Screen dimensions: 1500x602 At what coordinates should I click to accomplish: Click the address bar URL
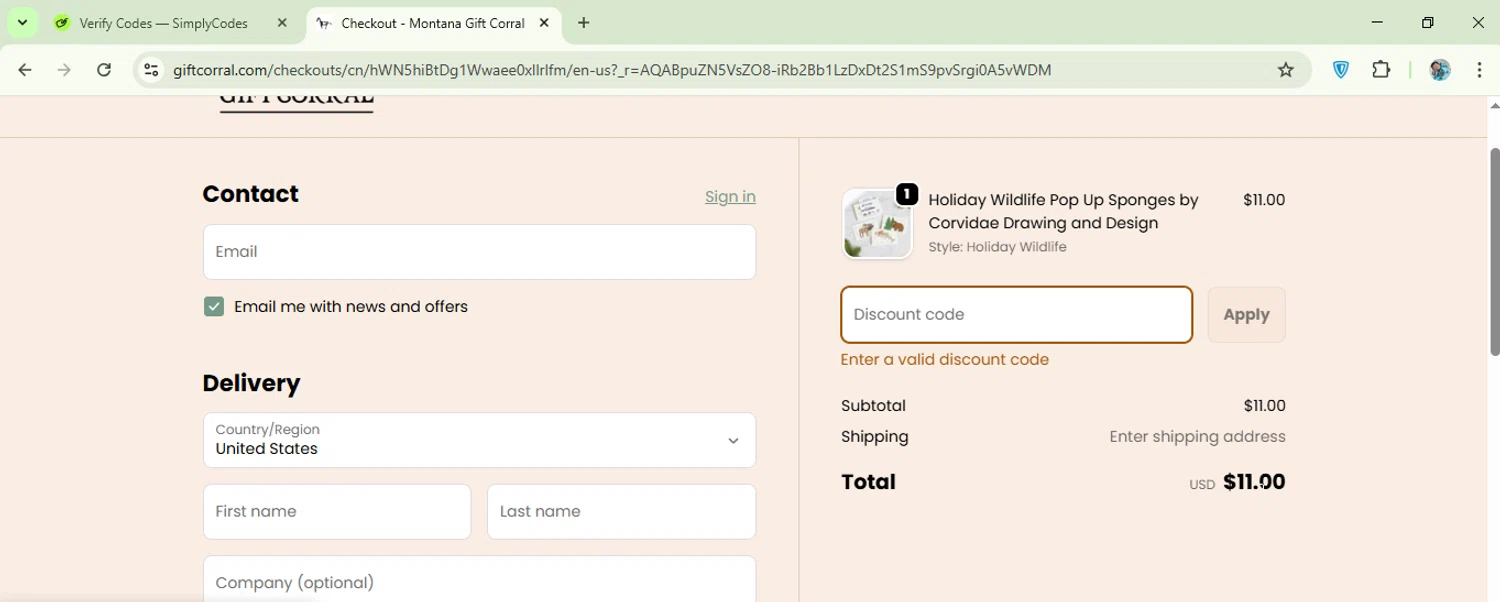tap(612, 70)
